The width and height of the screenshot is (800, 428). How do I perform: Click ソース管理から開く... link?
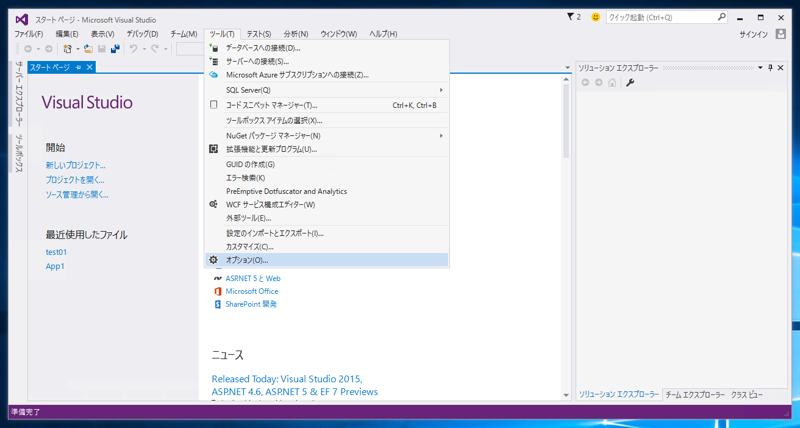point(77,195)
